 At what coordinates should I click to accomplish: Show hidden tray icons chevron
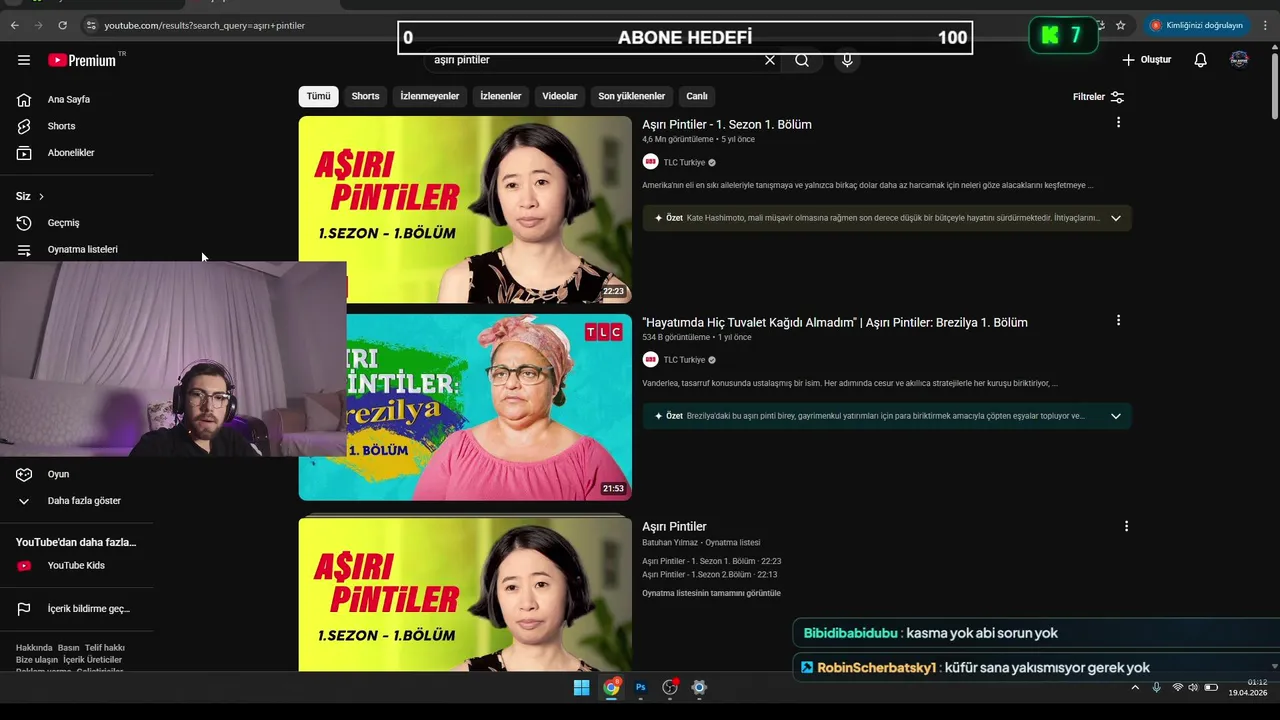(1135, 687)
